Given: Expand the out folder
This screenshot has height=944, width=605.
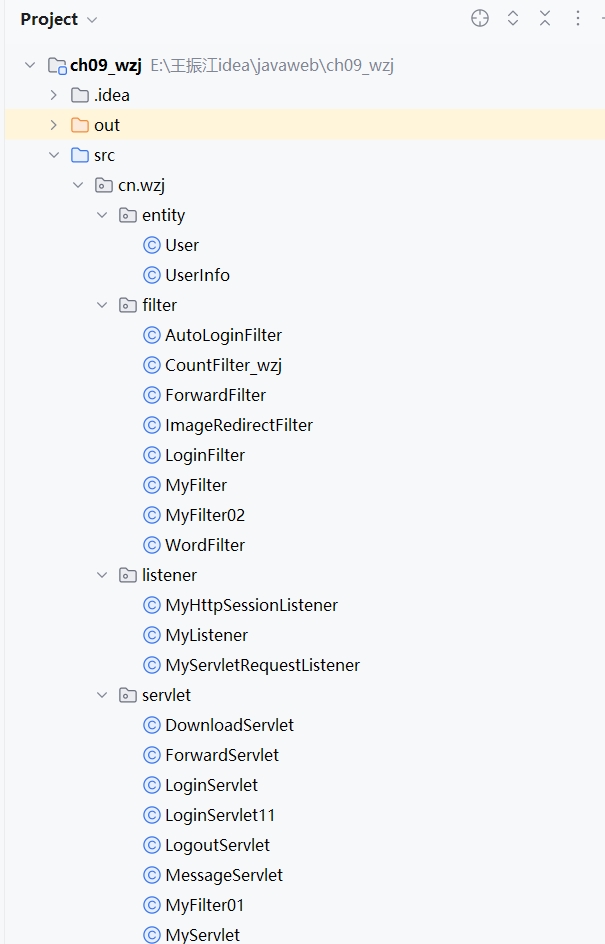Looking at the screenshot, I should click(x=54, y=125).
